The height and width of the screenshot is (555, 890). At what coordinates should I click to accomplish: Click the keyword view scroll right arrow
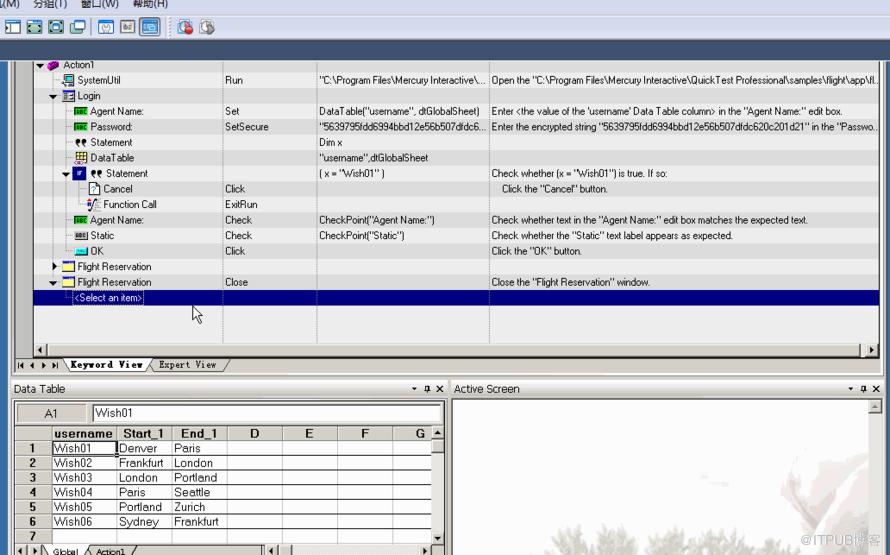click(872, 350)
